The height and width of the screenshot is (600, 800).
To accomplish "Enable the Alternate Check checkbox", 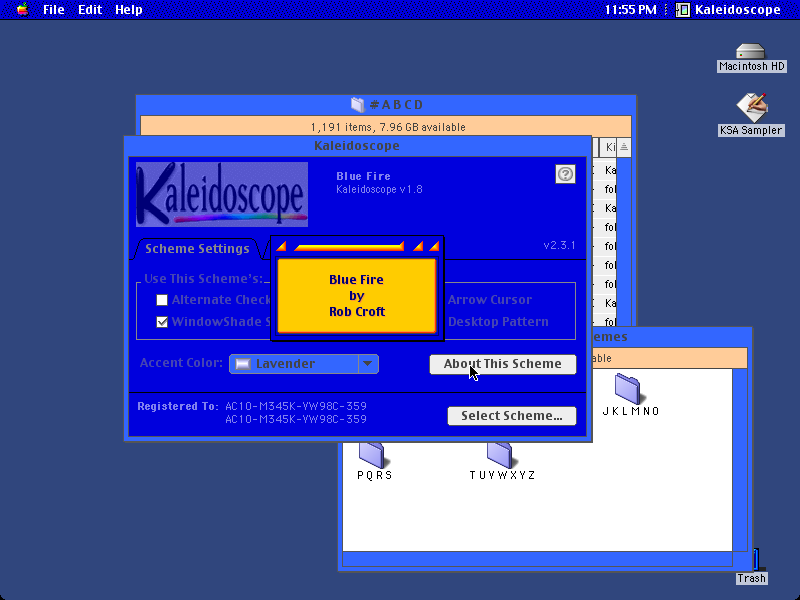I will point(162,300).
